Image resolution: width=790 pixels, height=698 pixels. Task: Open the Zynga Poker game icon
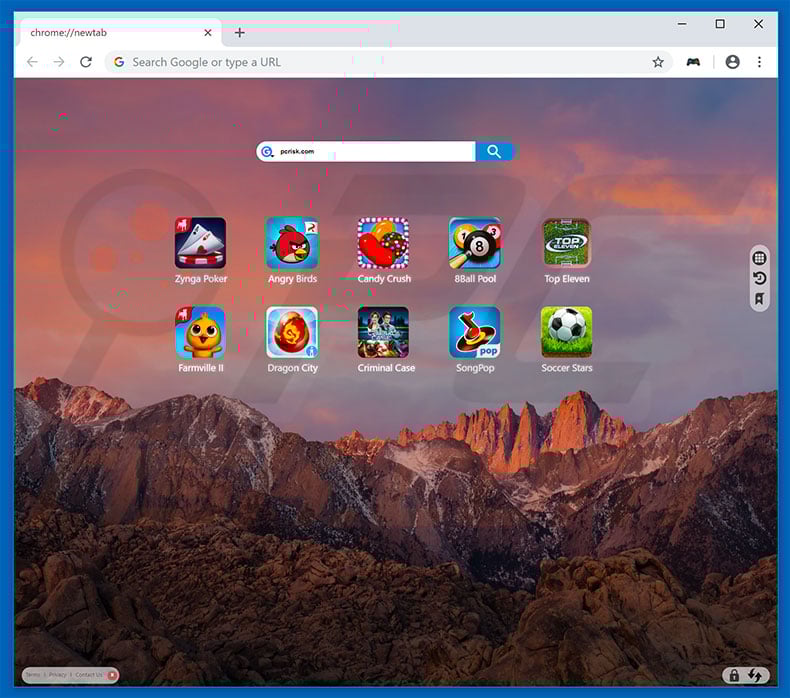tap(200, 242)
